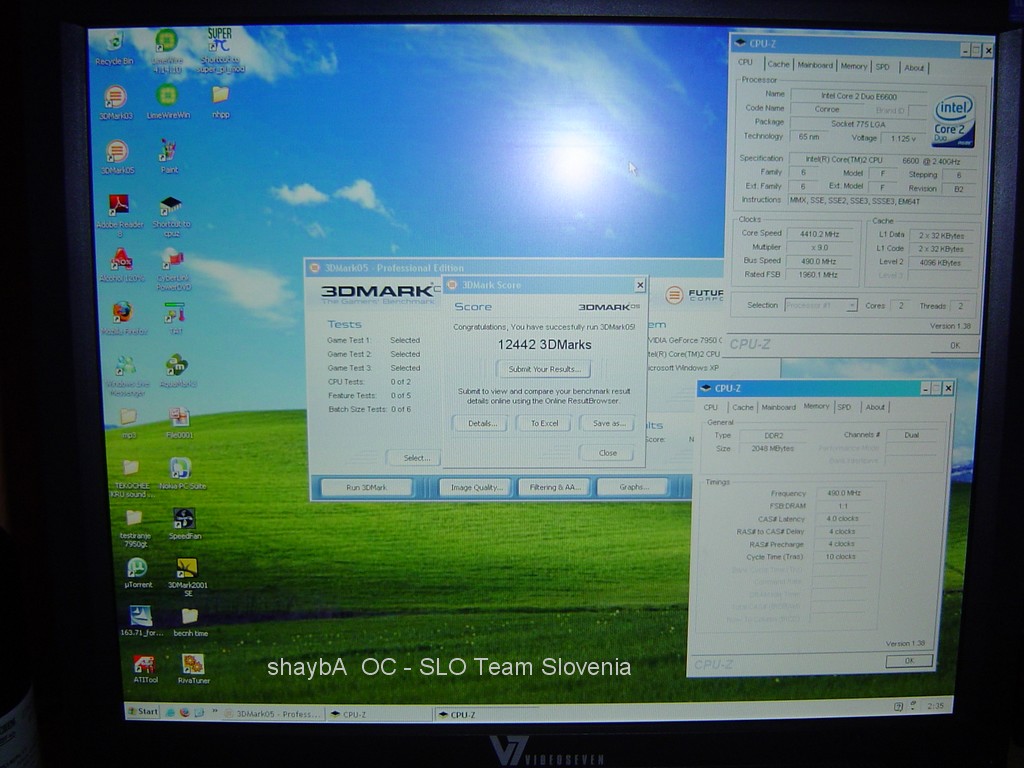This screenshot has width=1024, height=768.
Task: Open the Graphs... button in 3DMark05
Action: click(x=633, y=487)
